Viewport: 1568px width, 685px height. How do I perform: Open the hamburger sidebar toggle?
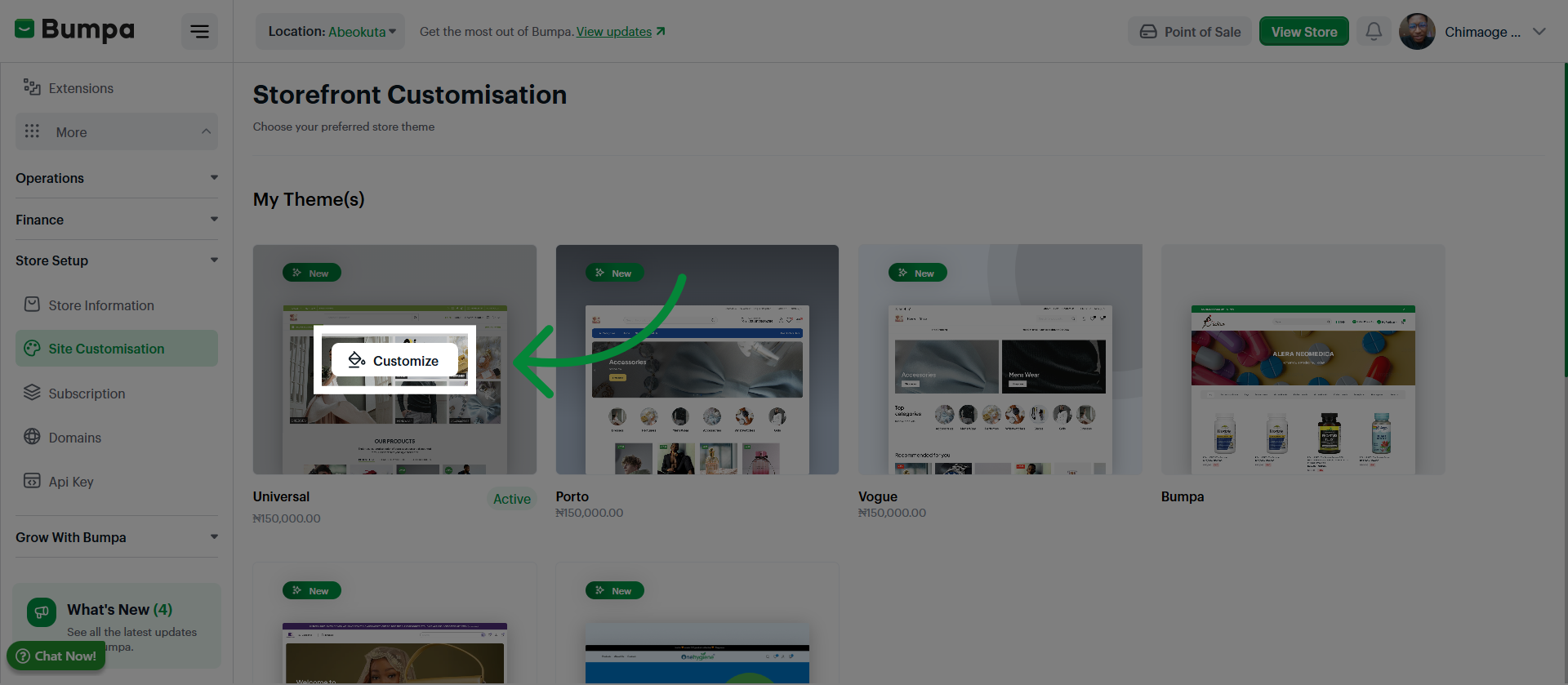[x=199, y=32]
